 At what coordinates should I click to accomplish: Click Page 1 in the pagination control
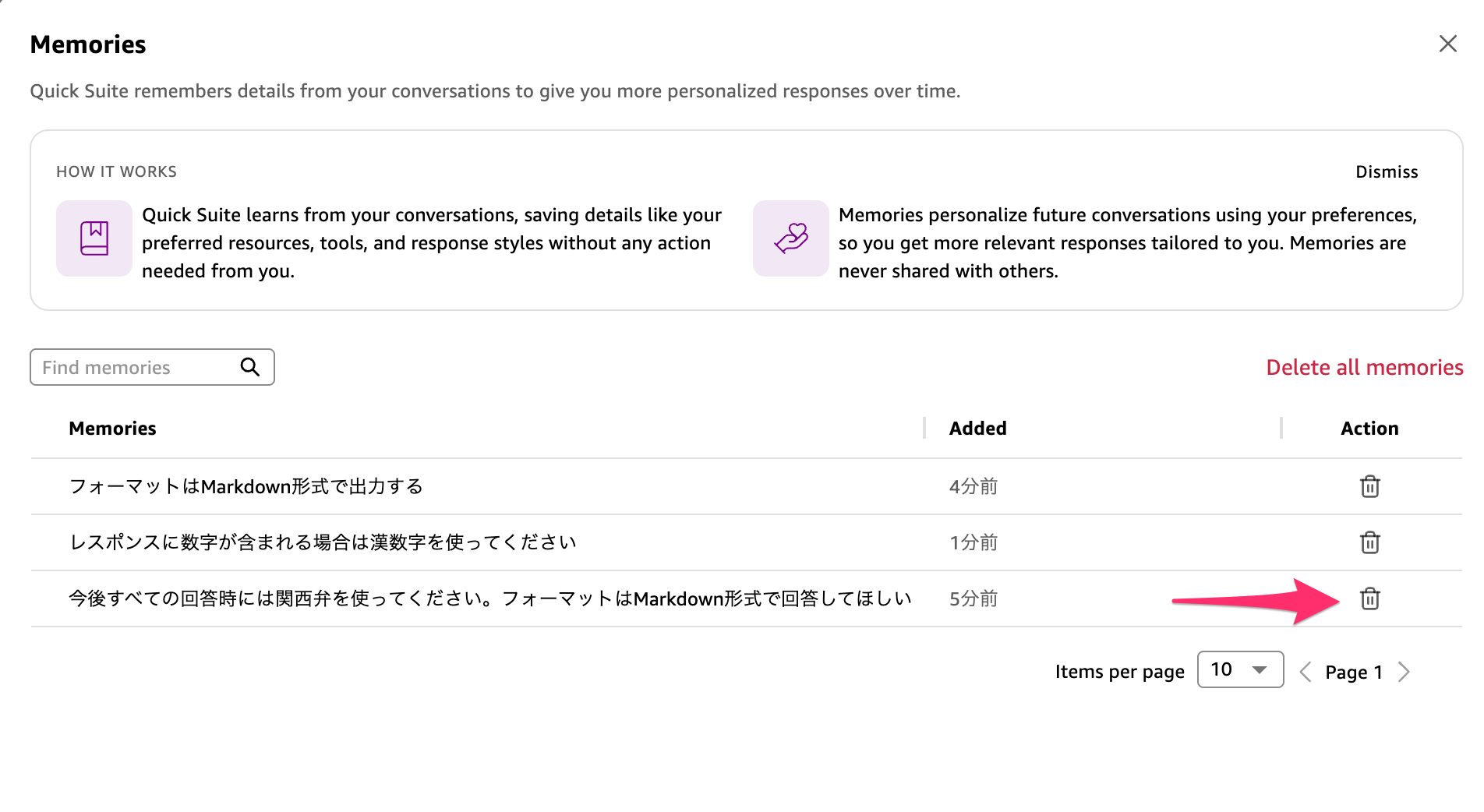[x=1354, y=671]
